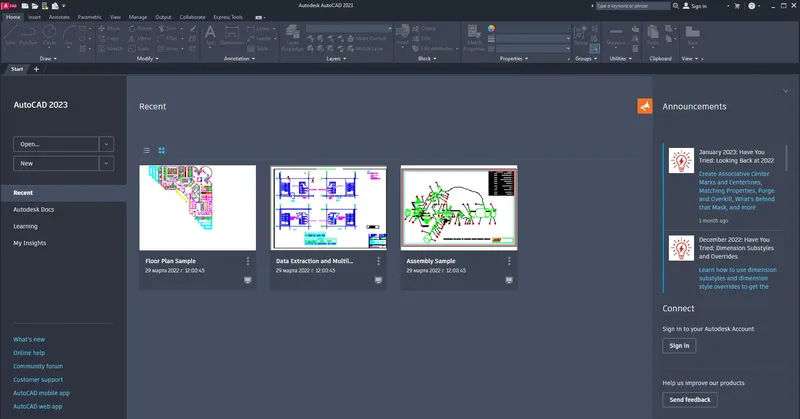Expand the Layers panel dropdown
Viewport: 800px width, 419px height.
(x=336, y=59)
